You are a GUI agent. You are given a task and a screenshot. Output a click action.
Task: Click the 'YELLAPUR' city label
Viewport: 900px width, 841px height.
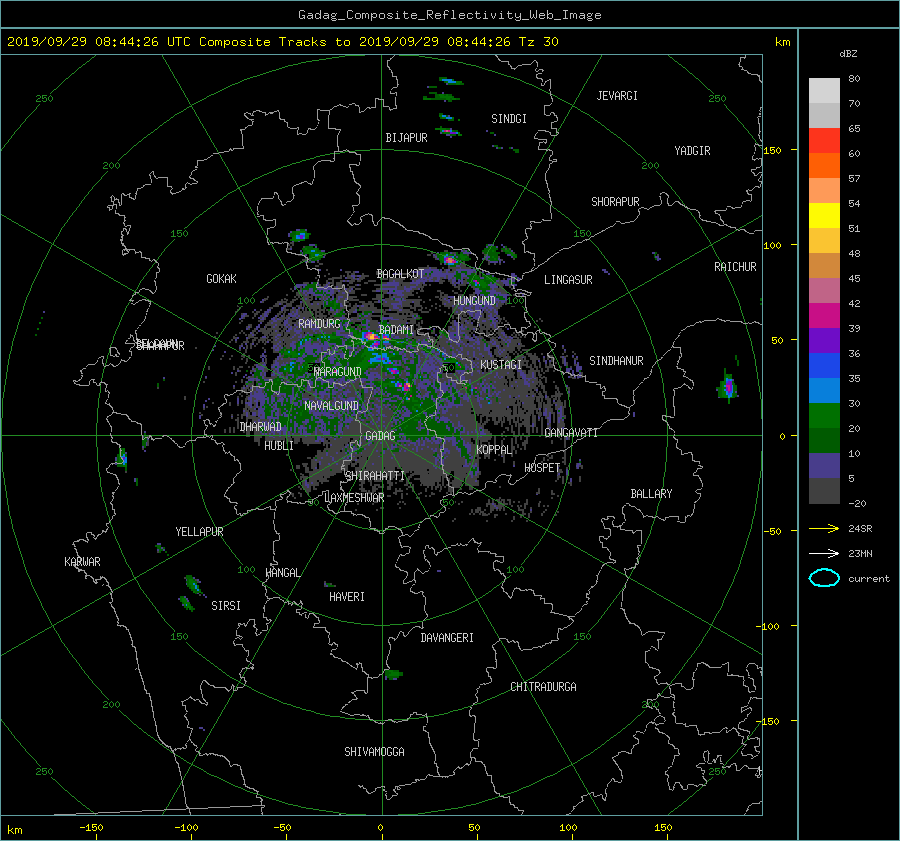point(199,532)
